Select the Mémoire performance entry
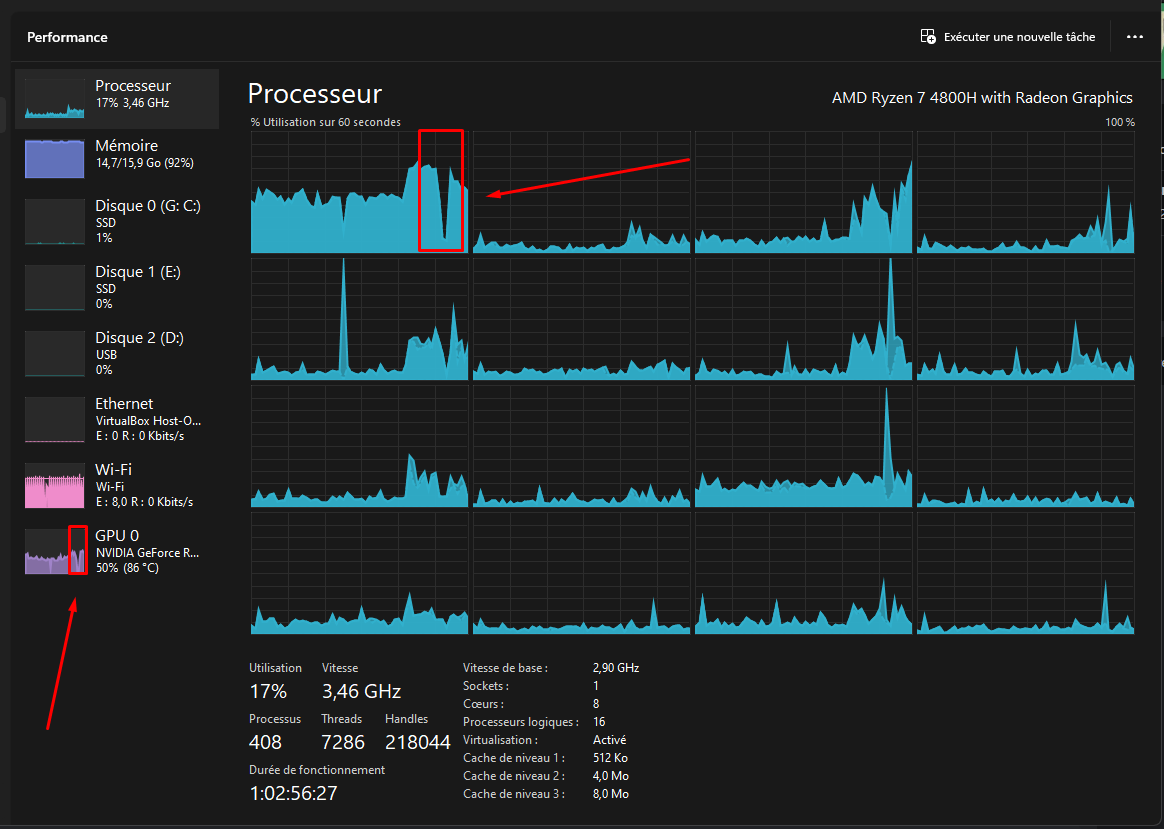The height and width of the screenshot is (829, 1164). click(x=144, y=154)
